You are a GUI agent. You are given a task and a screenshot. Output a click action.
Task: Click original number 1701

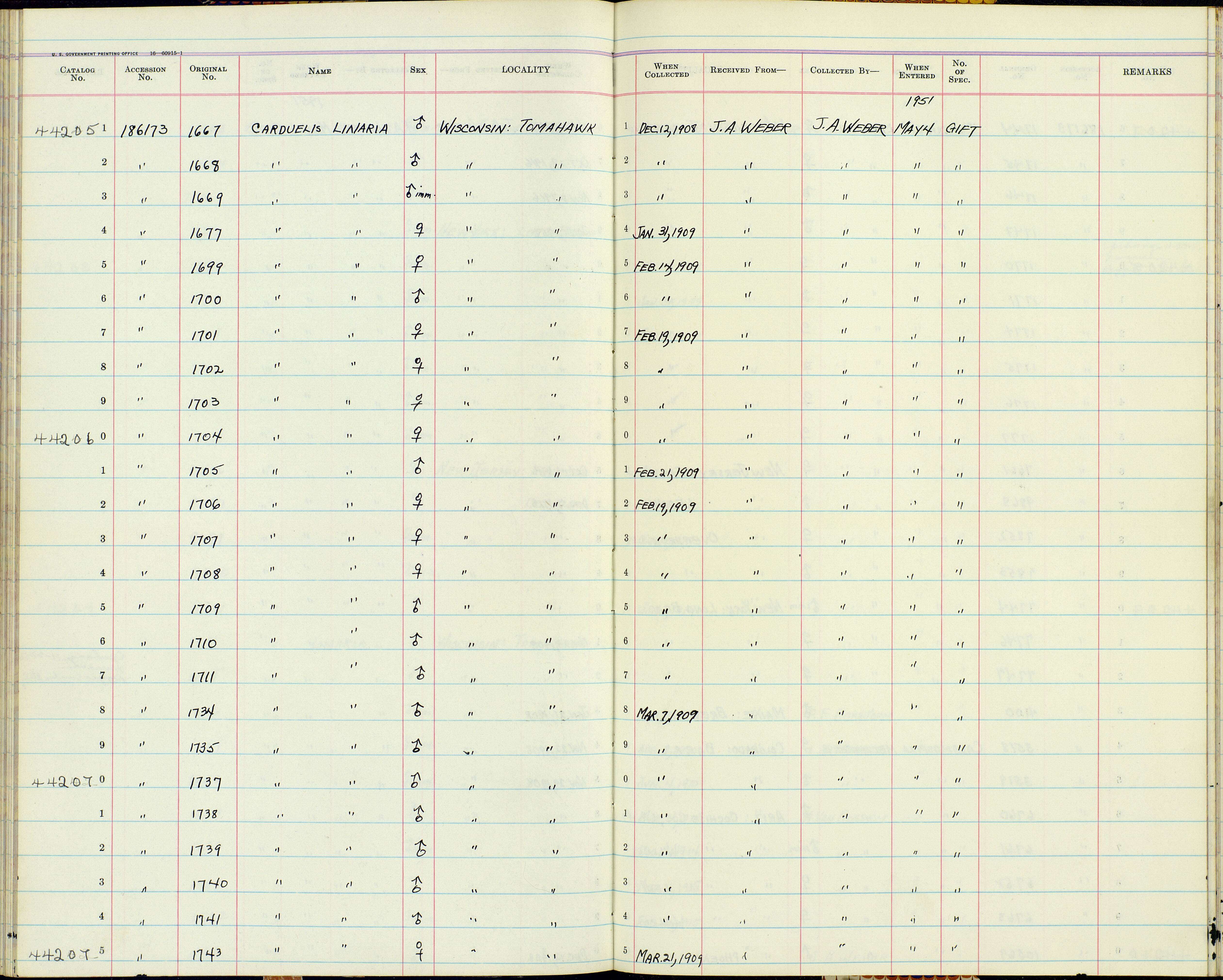204,335
